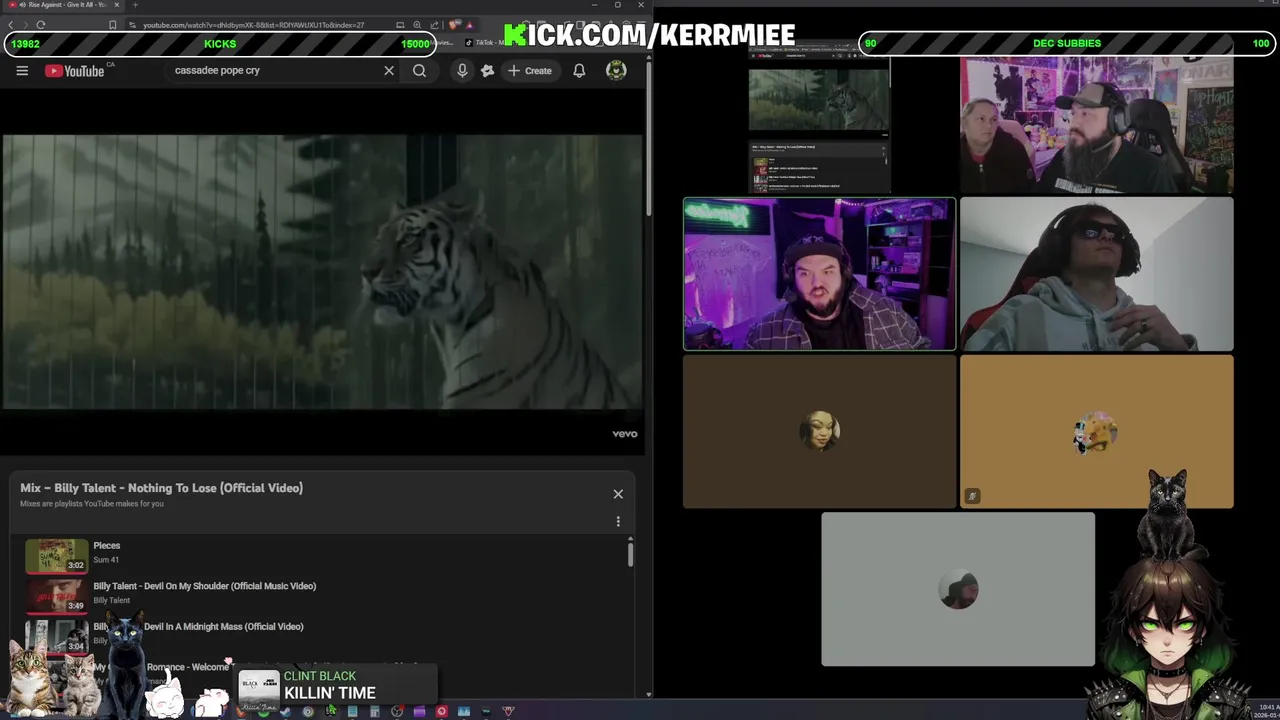The image size is (1280, 720).
Task: Open the Brave Rewards triangle icon
Action: coord(468,25)
